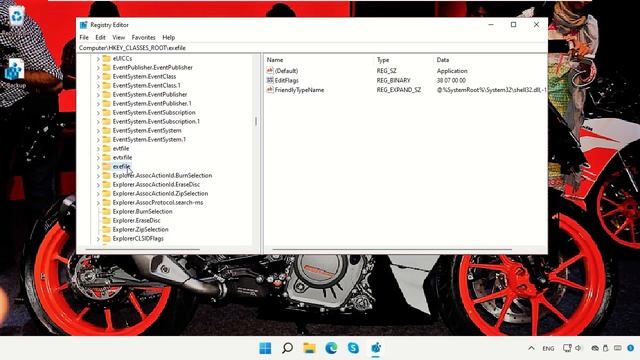
Task: Click the (Default) string value icon
Action: 270,71
